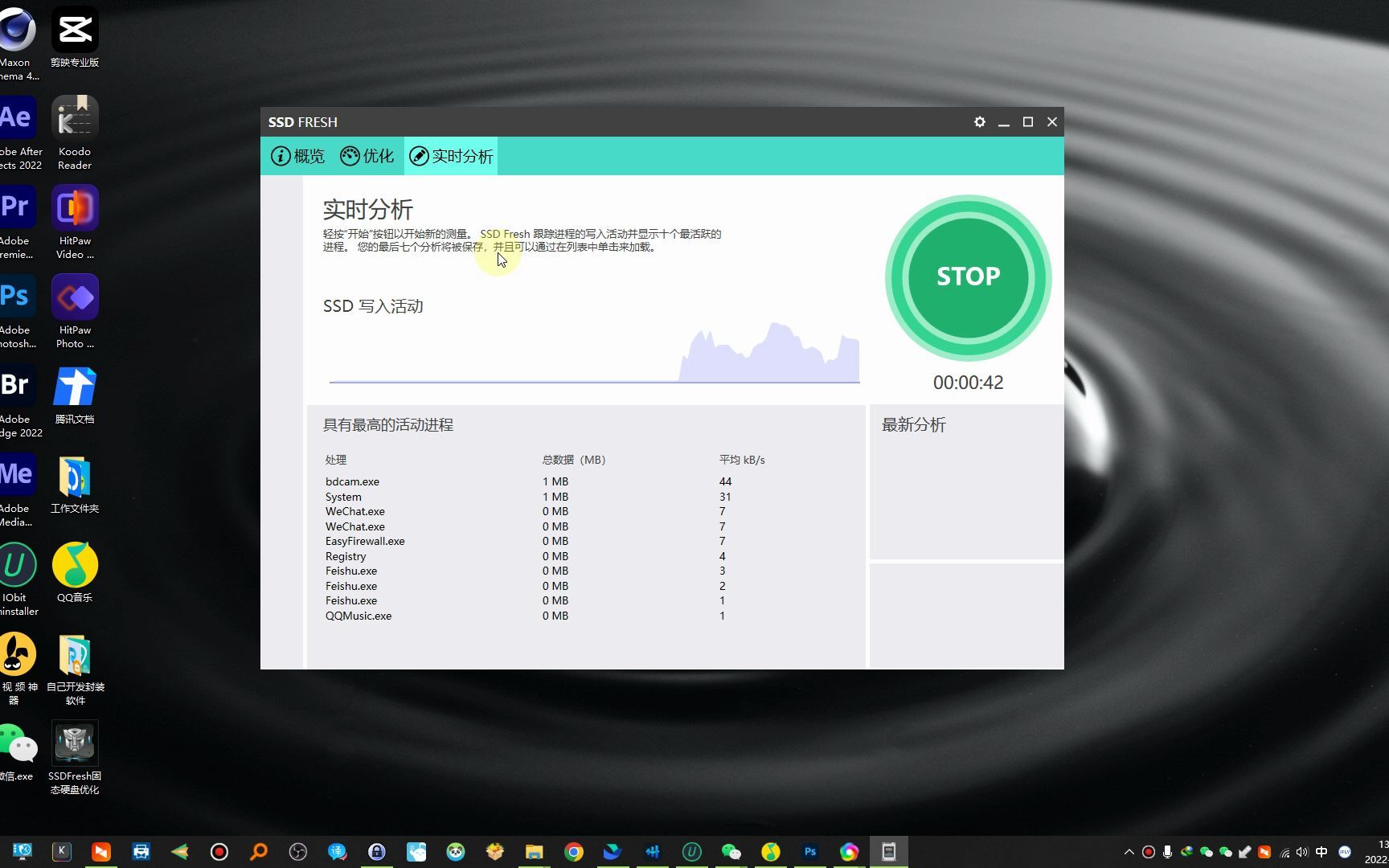The image size is (1389, 868).
Task: Open the printer icon on the taskbar
Action: (141, 852)
